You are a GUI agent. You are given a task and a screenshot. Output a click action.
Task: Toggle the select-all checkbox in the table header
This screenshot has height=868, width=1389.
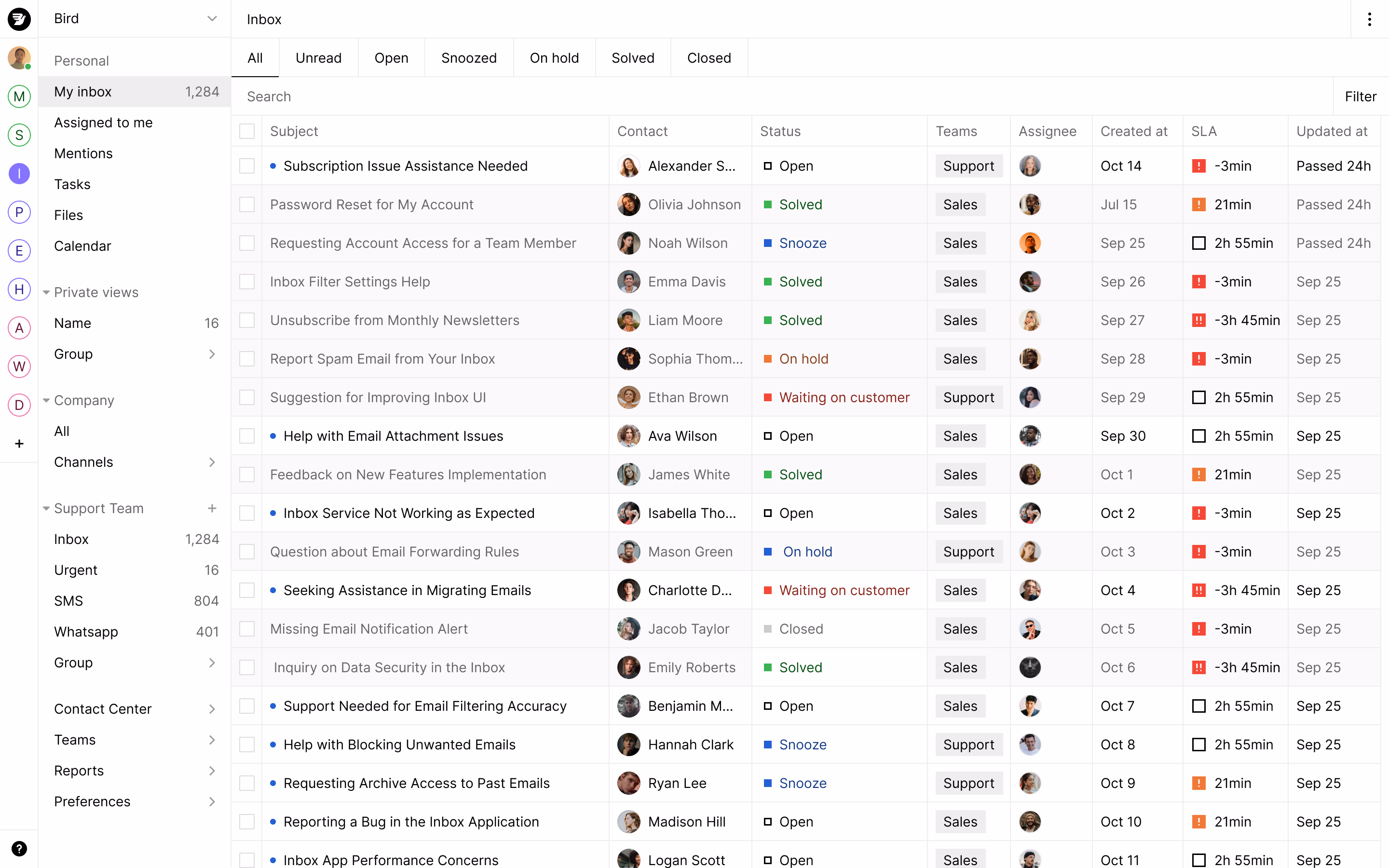(247, 132)
